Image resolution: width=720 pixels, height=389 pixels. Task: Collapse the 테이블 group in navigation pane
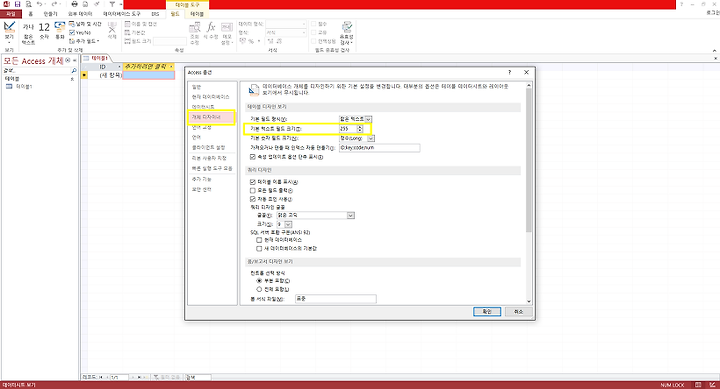72,79
